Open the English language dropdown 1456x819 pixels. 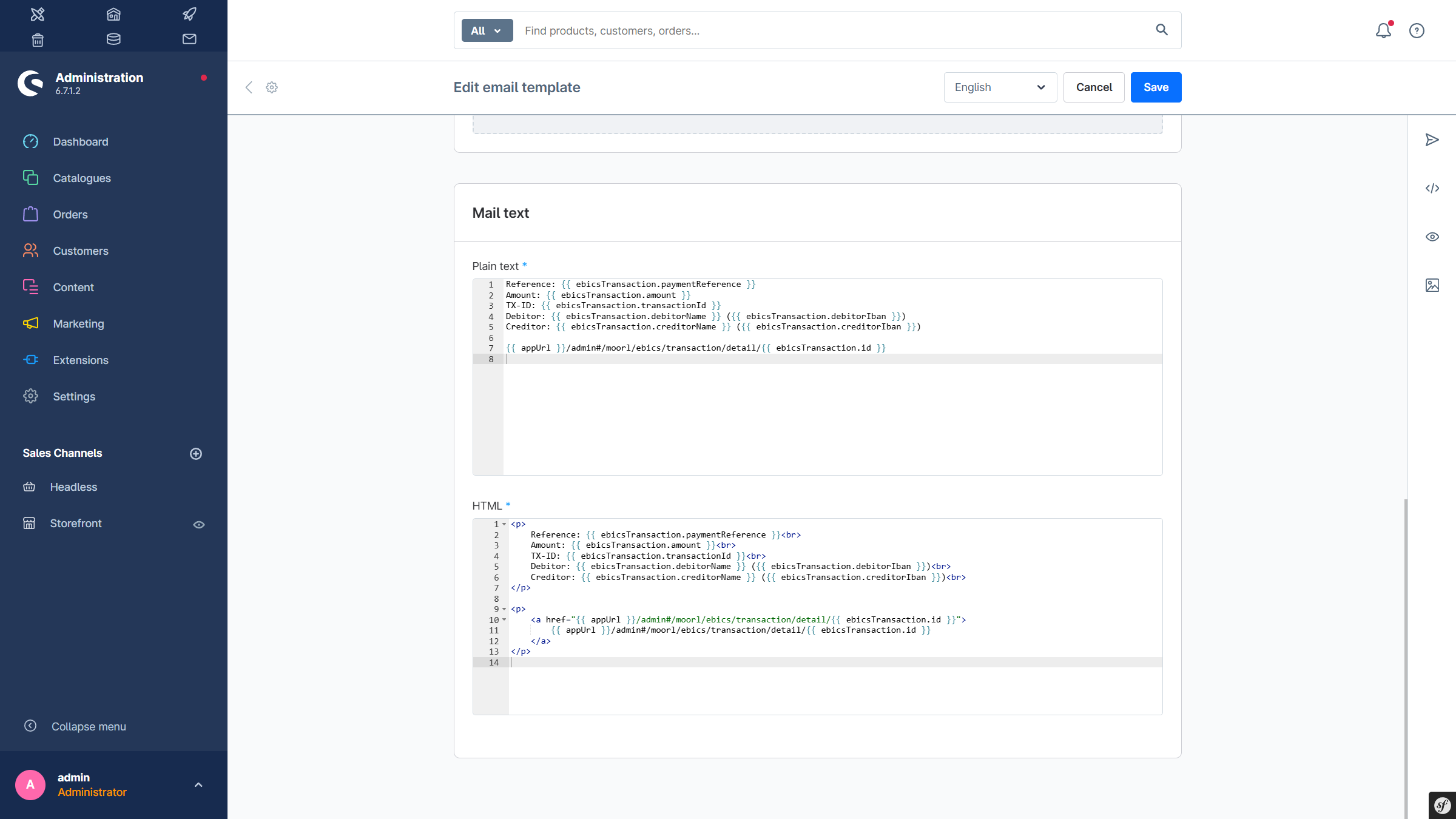tap(1000, 87)
